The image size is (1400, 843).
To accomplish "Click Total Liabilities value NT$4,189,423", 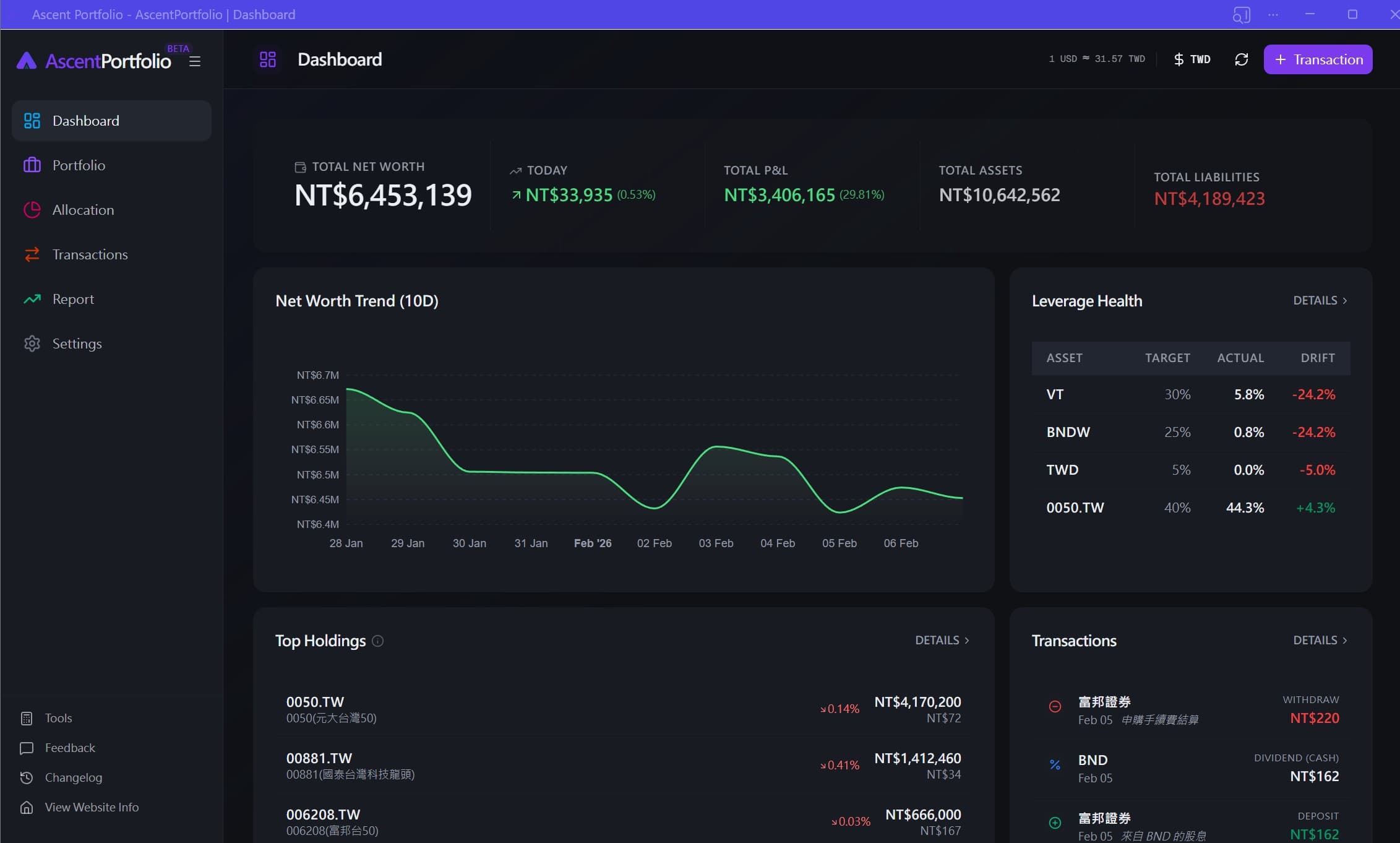I will (x=1209, y=199).
